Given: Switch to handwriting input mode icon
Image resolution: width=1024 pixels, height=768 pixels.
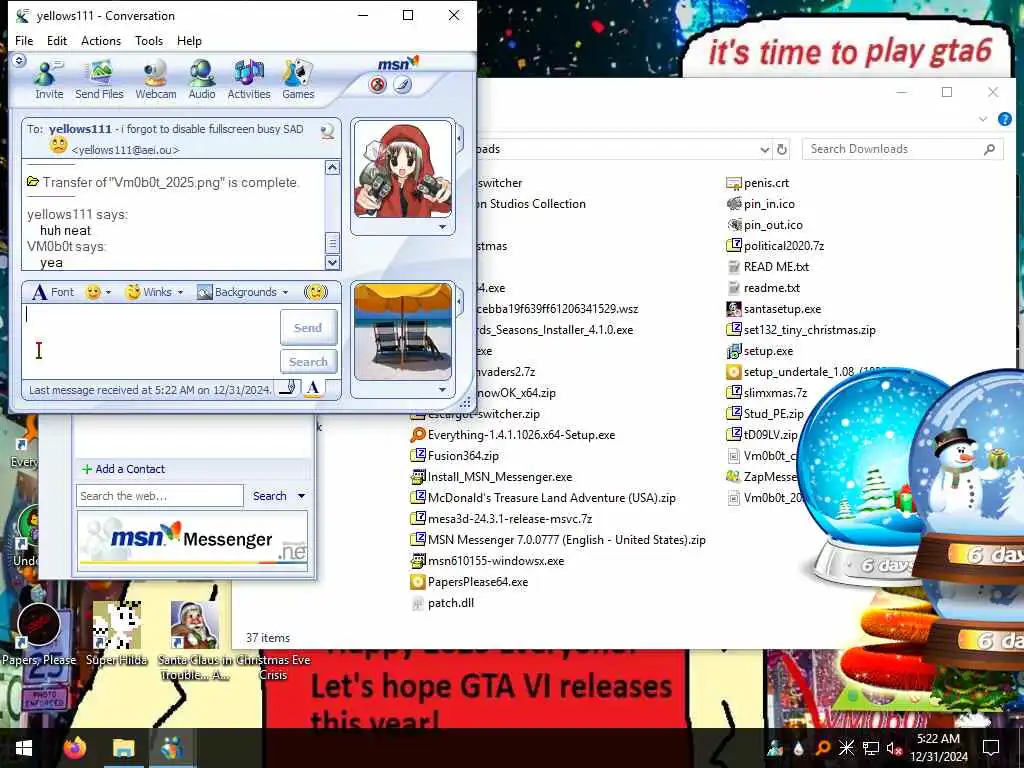Looking at the screenshot, I should (x=288, y=389).
